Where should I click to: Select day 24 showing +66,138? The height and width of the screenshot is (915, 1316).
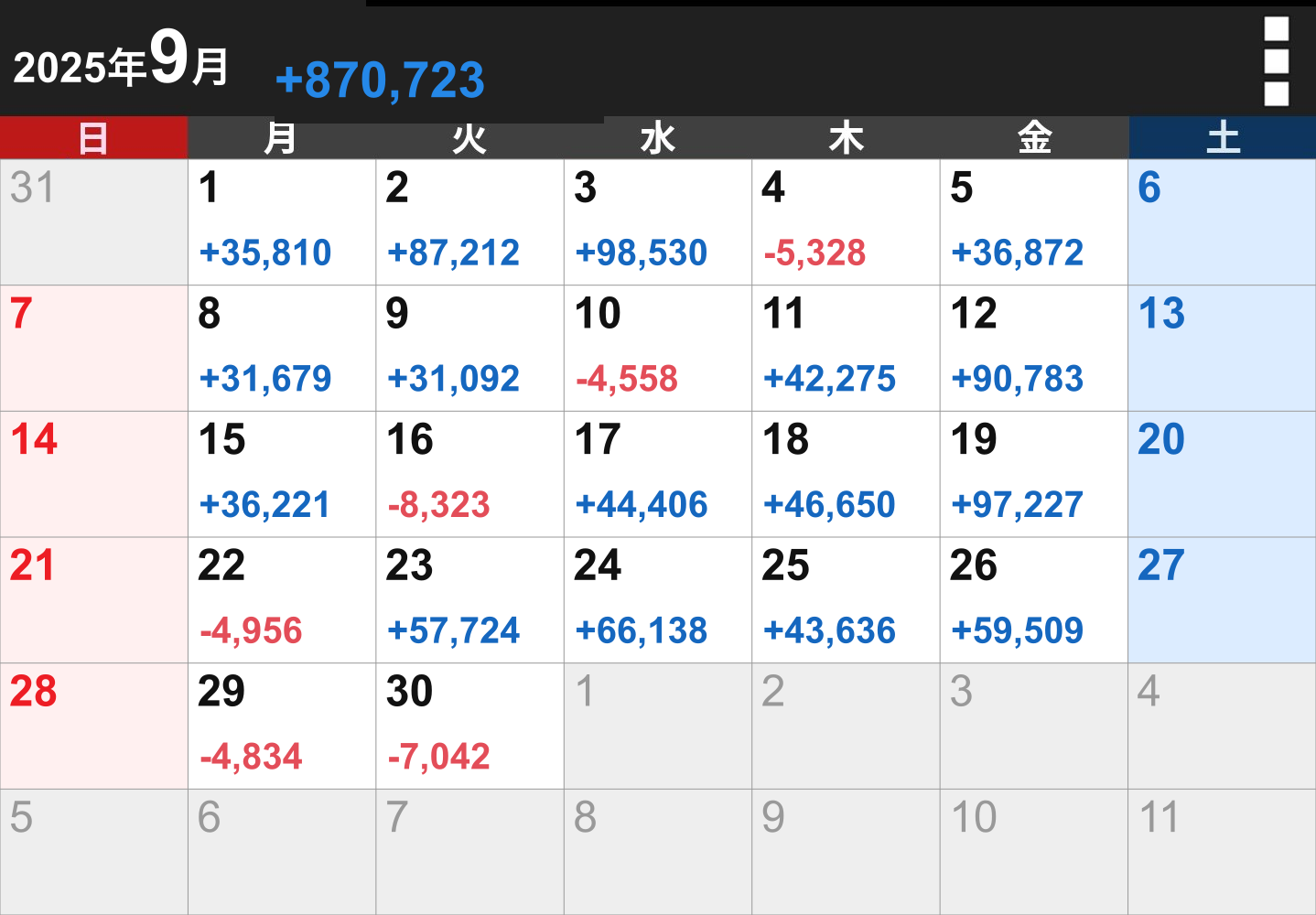(x=658, y=600)
